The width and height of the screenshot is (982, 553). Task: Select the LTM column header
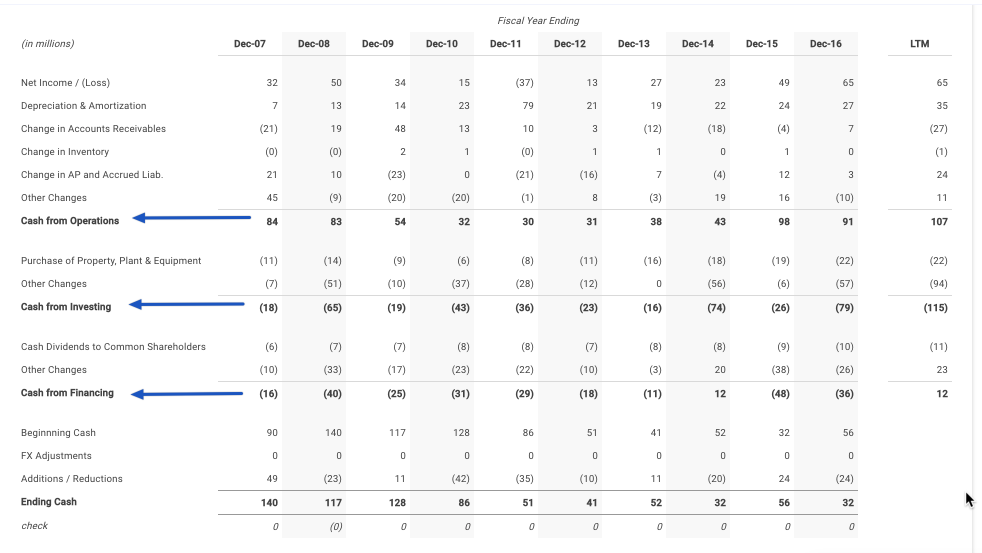pyautogui.click(x=919, y=44)
